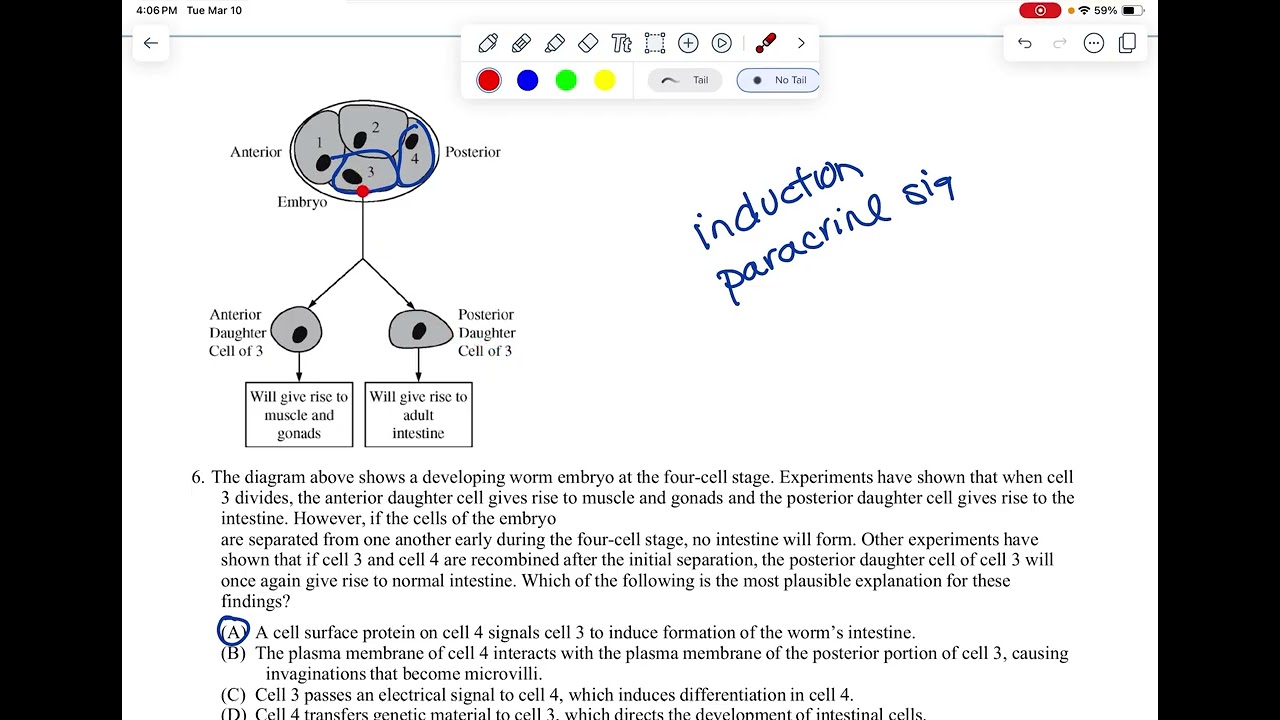This screenshot has width=1280, height=720.
Task: Show more toolbar tools with arrow
Action: point(801,43)
